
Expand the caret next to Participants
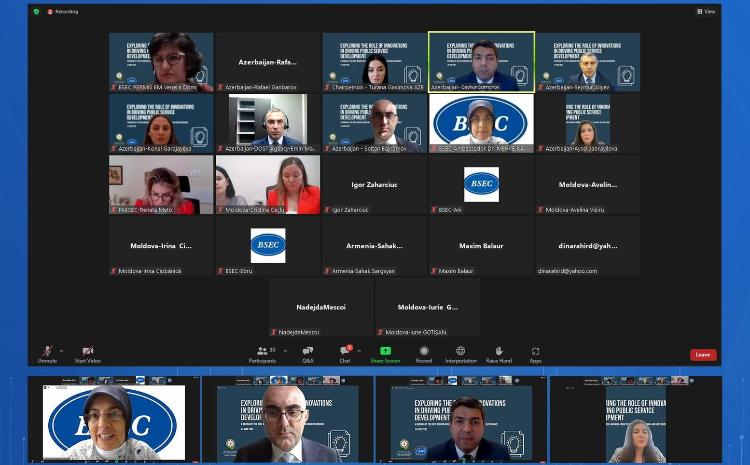(x=286, y=351)
